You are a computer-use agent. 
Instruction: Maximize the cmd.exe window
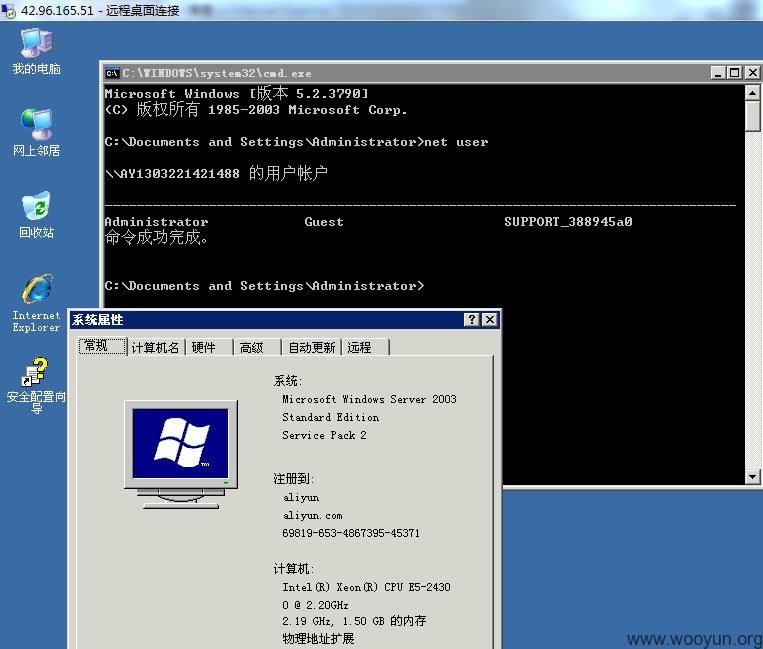click(x=734, y=73)
